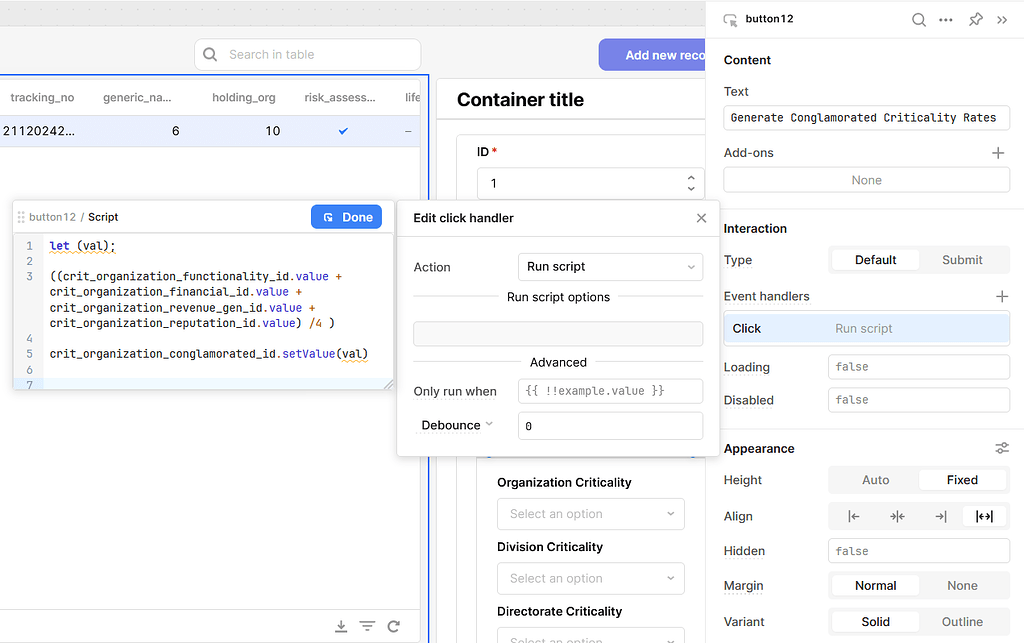Select the Click Run script event handler
This screenshot has height=643, width=1024.
pyautogui.click(x=866, y=328)
